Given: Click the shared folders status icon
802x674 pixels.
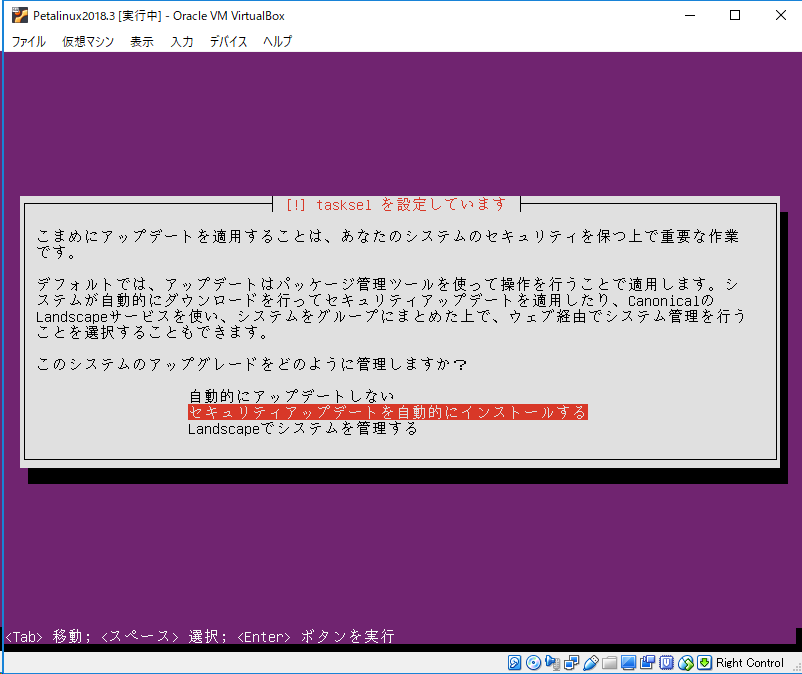Looking at the screenshot, I should pyautogui.click(x=609, y=662).
